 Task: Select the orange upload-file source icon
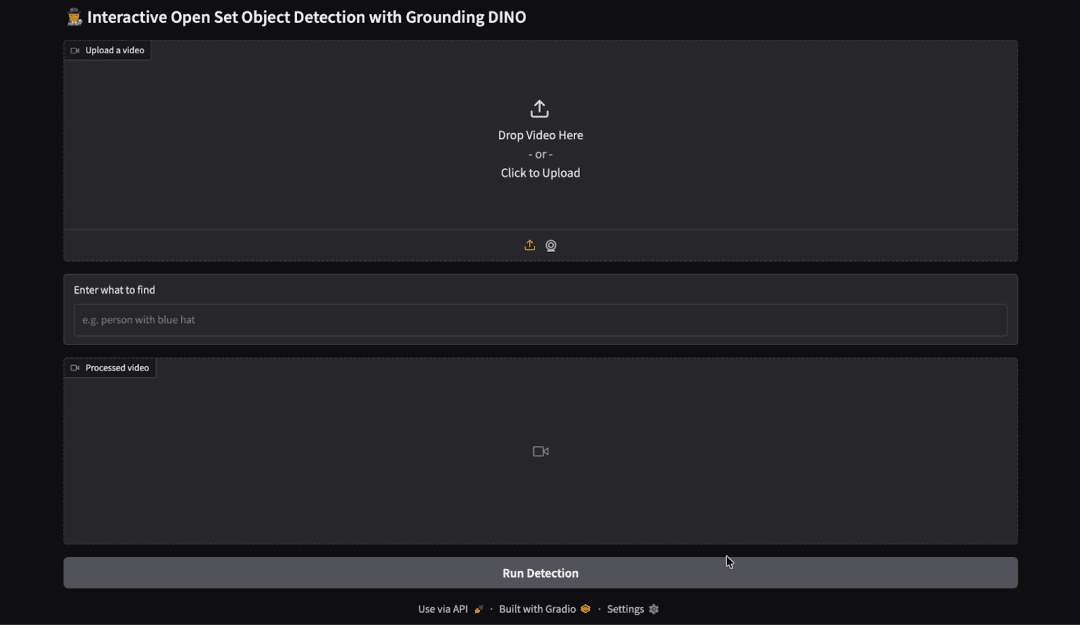coord(530,245)
